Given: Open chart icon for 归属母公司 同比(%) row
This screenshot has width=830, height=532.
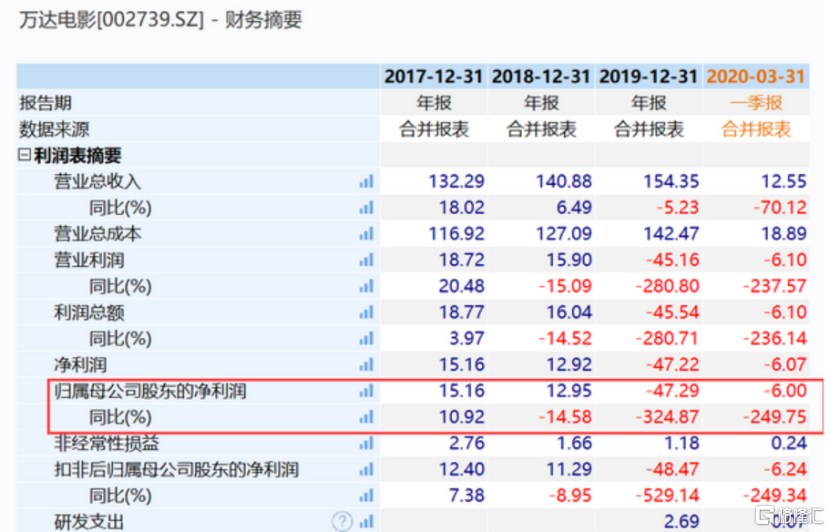Looking at the screenshot, I should click(x=366, y=417).
